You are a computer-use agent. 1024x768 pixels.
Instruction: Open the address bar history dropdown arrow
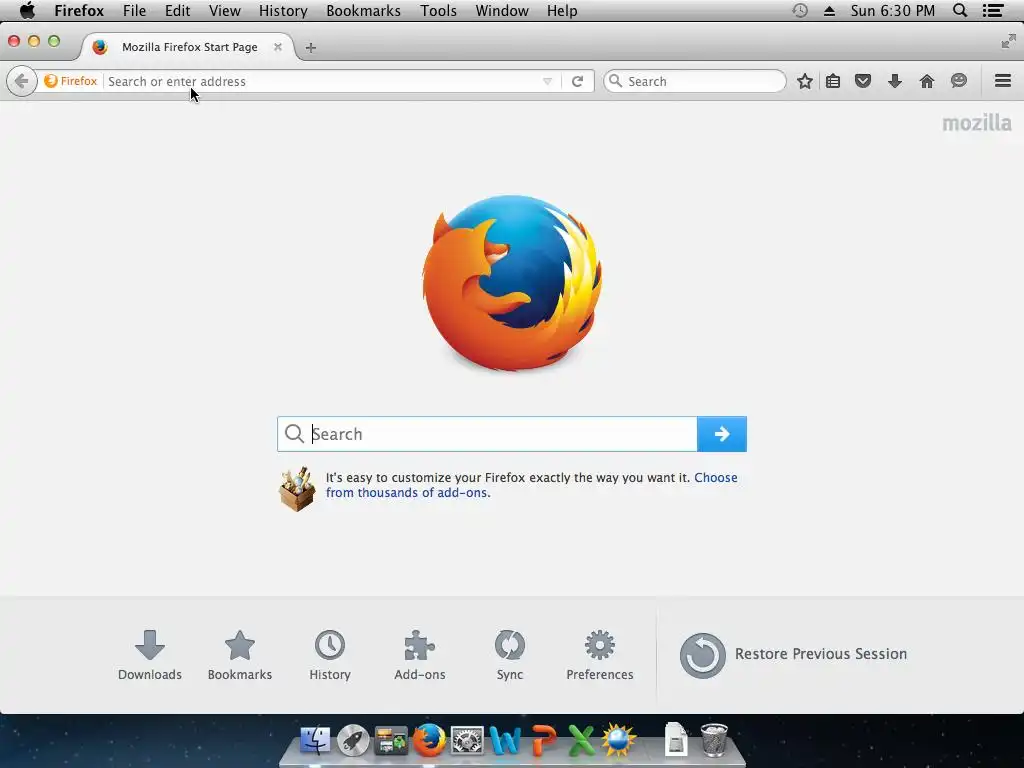(547, 82)
